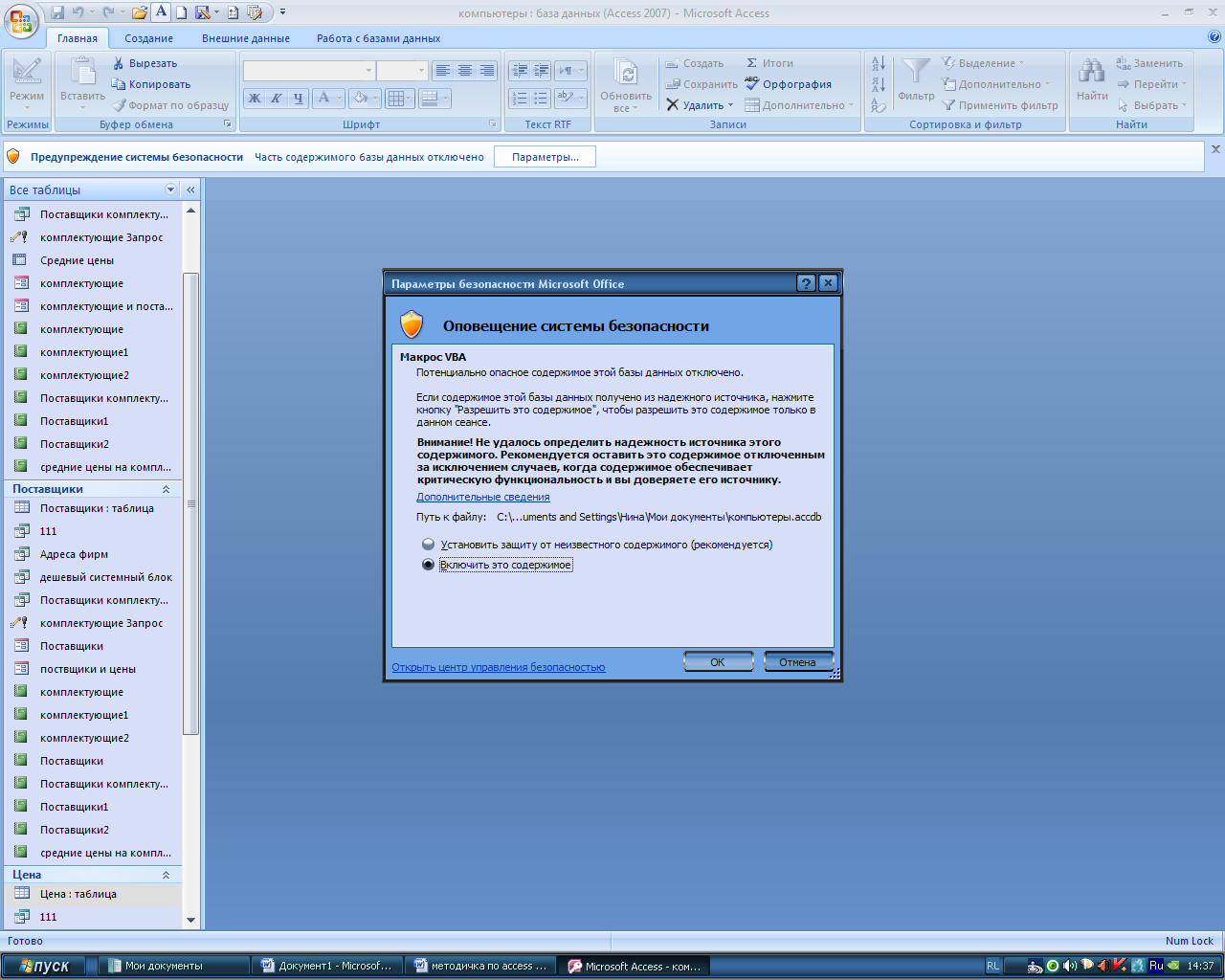Open 'Дополнительные сведения' link
Screen dimensions: 1225x980
[483, 497]
